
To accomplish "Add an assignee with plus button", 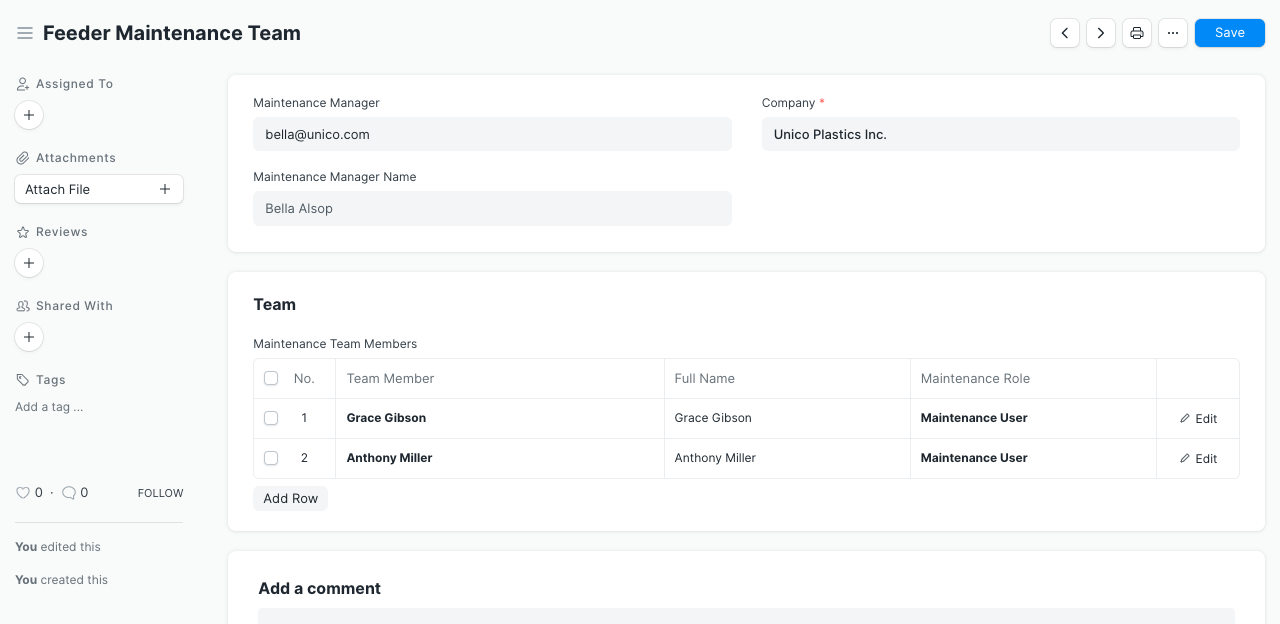I will tap(29, 116).
